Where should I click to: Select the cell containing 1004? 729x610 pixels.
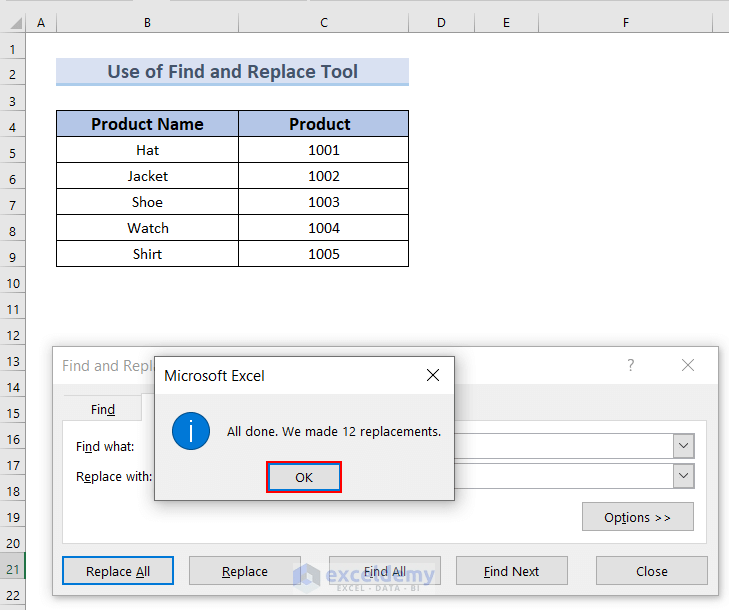coord(324,228)
